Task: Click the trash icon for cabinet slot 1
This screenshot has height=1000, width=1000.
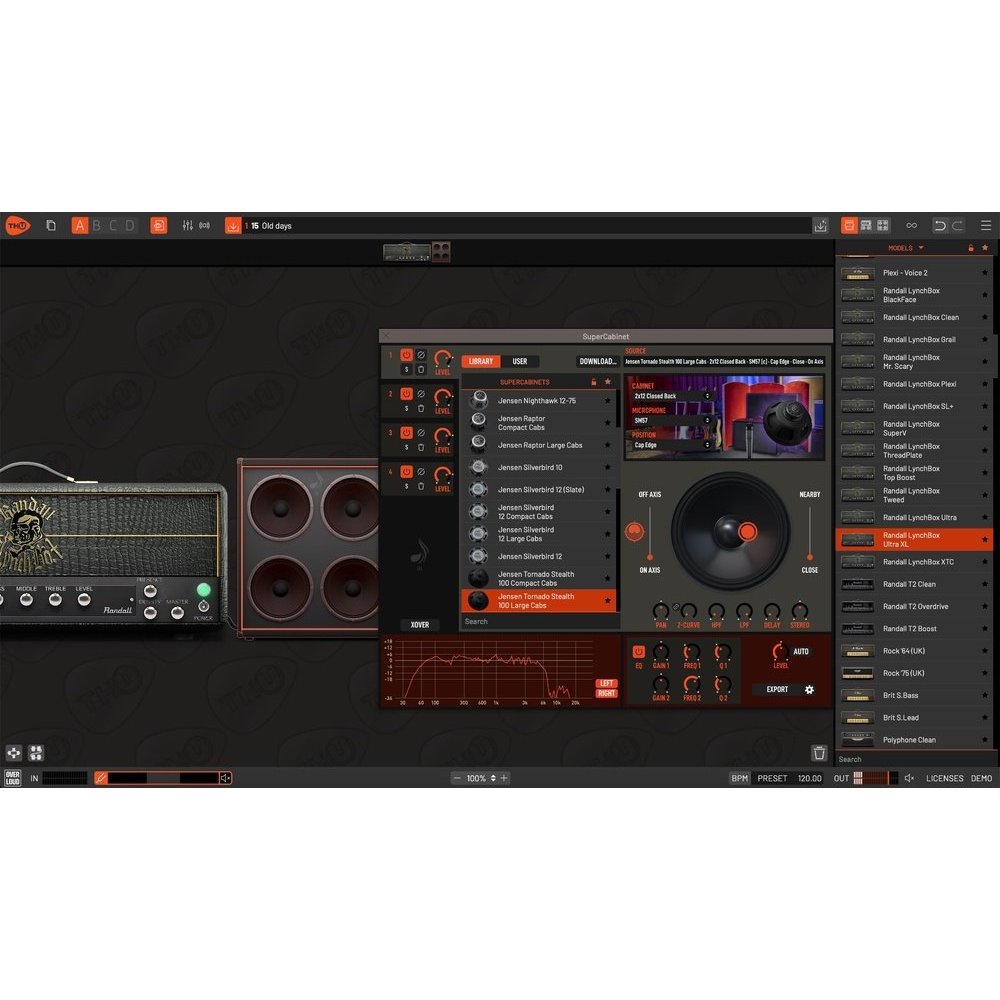Action: [421, 369]
